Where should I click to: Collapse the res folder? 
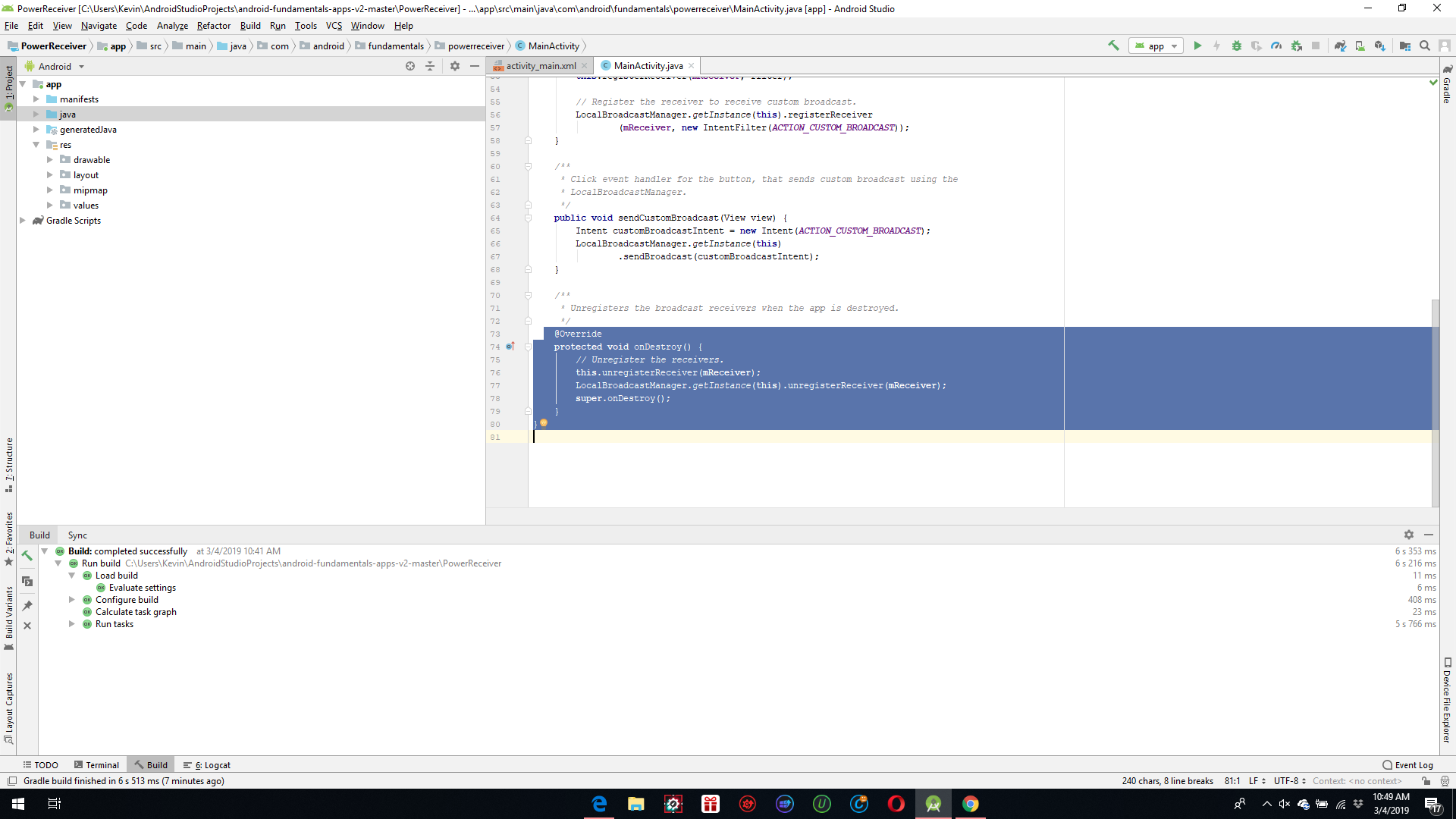coord(36,145)
